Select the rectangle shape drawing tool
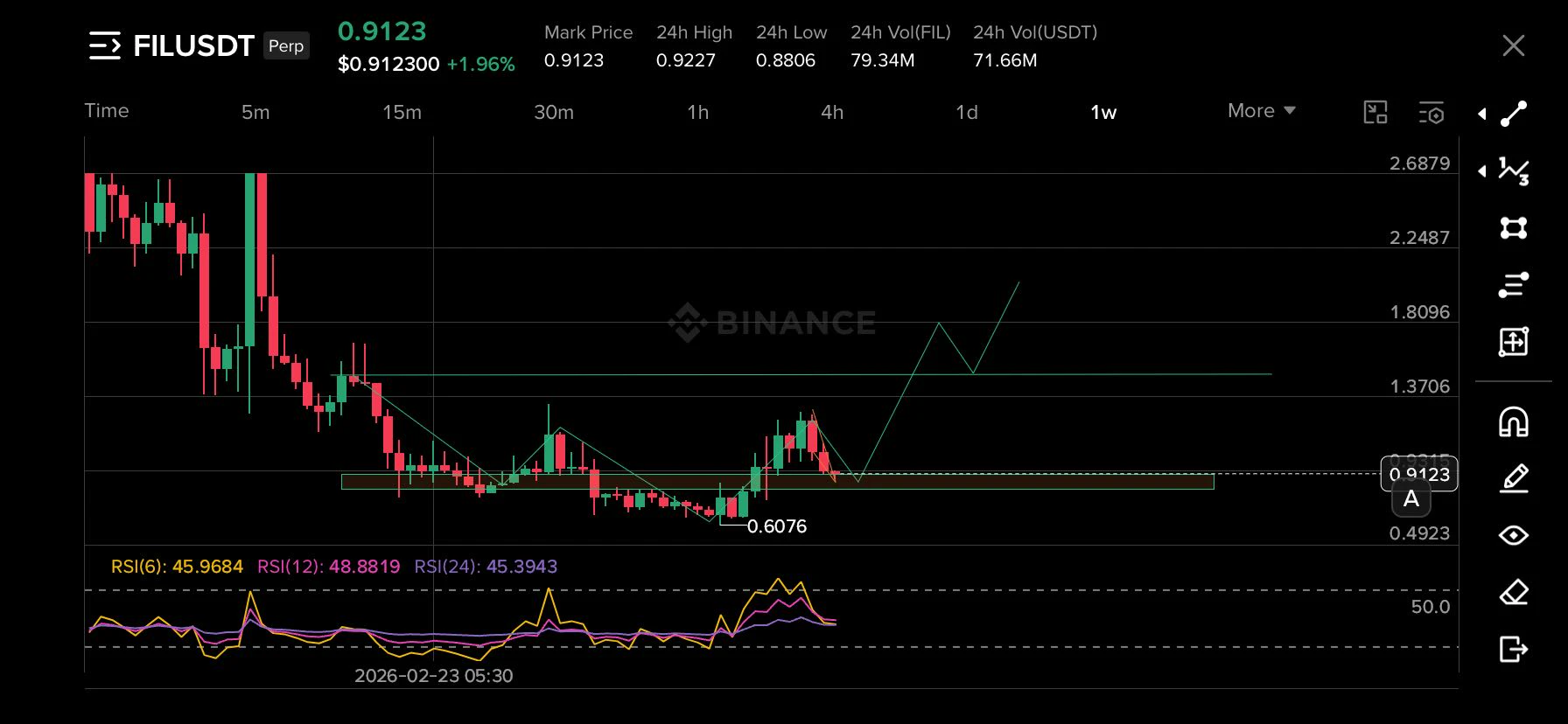1568x724 pixels. click(1514, 228)
